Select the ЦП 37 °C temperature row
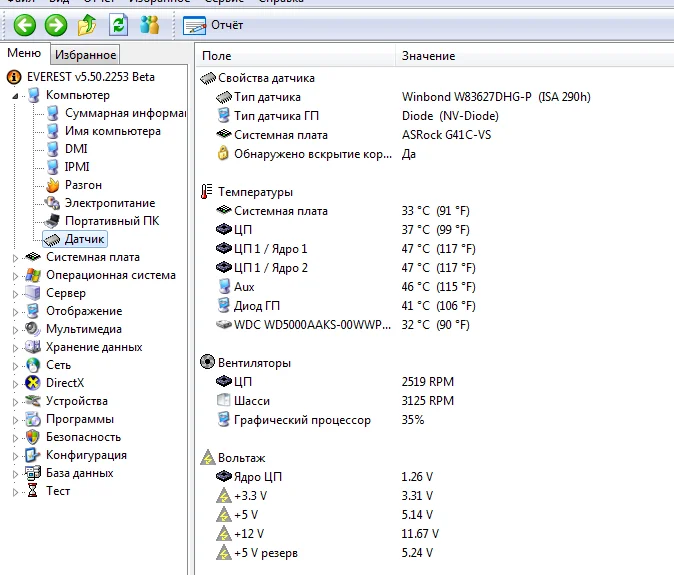 point(435,230)
